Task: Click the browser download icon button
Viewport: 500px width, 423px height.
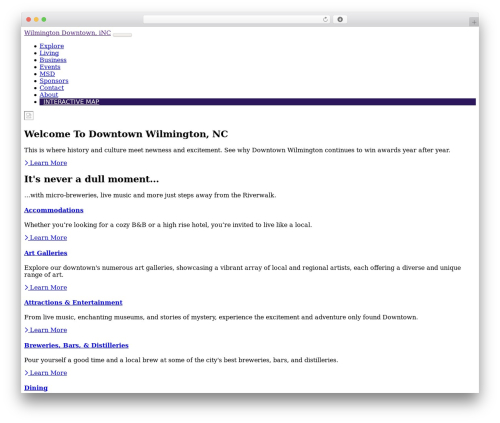Action: tap(340, 19)
